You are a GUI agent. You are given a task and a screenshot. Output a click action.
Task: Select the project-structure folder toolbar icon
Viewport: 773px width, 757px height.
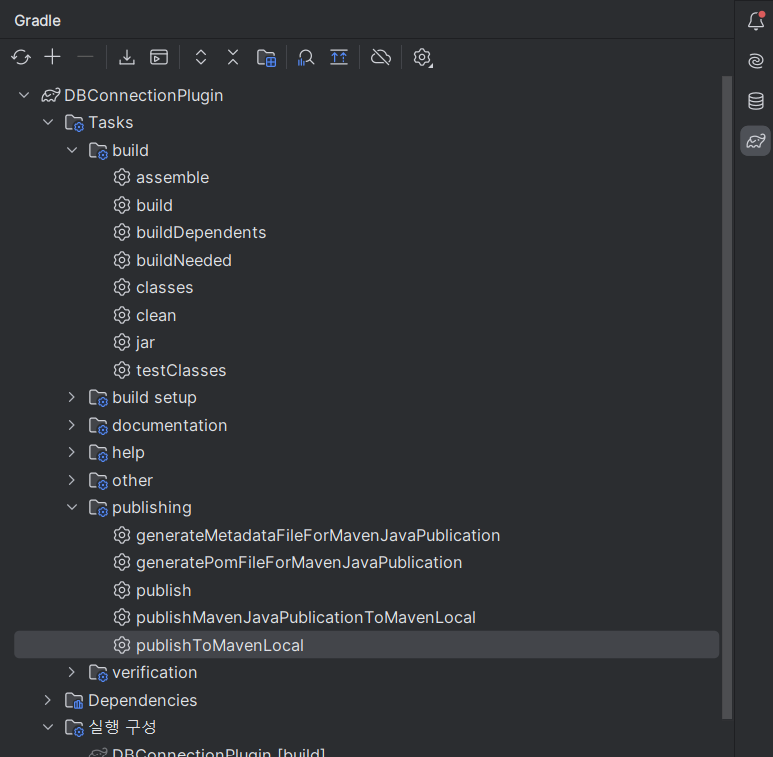click(266, 57)
